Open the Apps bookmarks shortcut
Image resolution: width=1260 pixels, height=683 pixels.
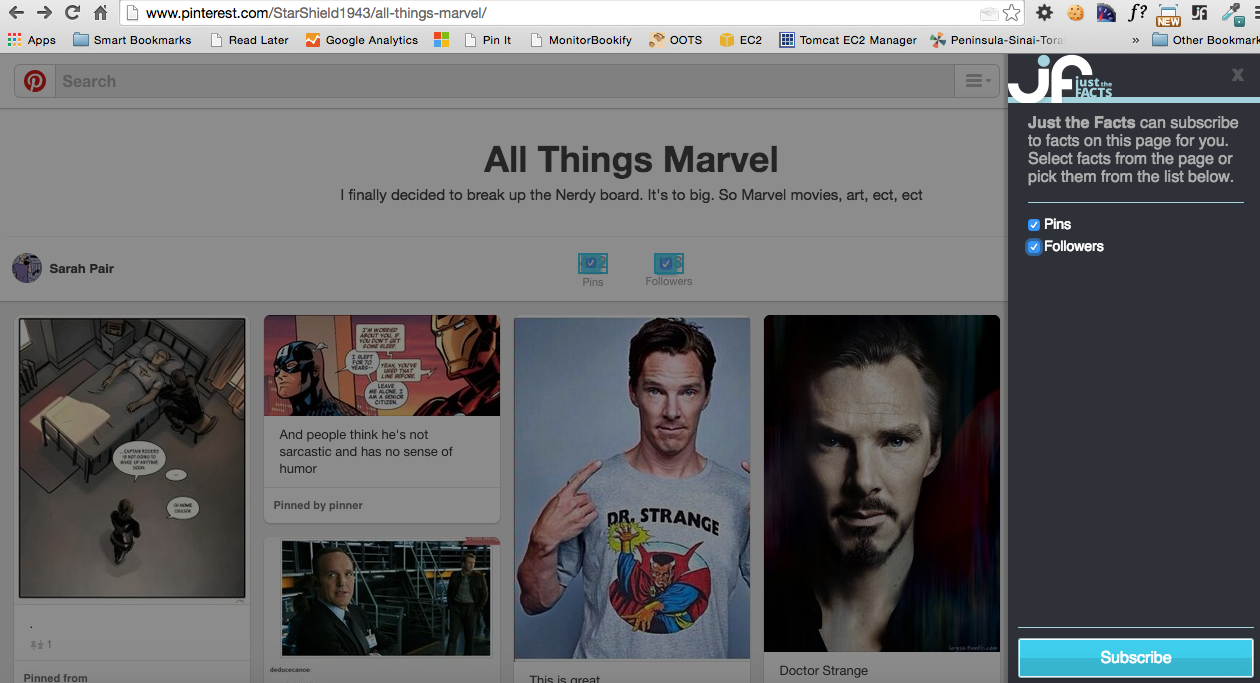pyautogui.click(x=31, y=40)
